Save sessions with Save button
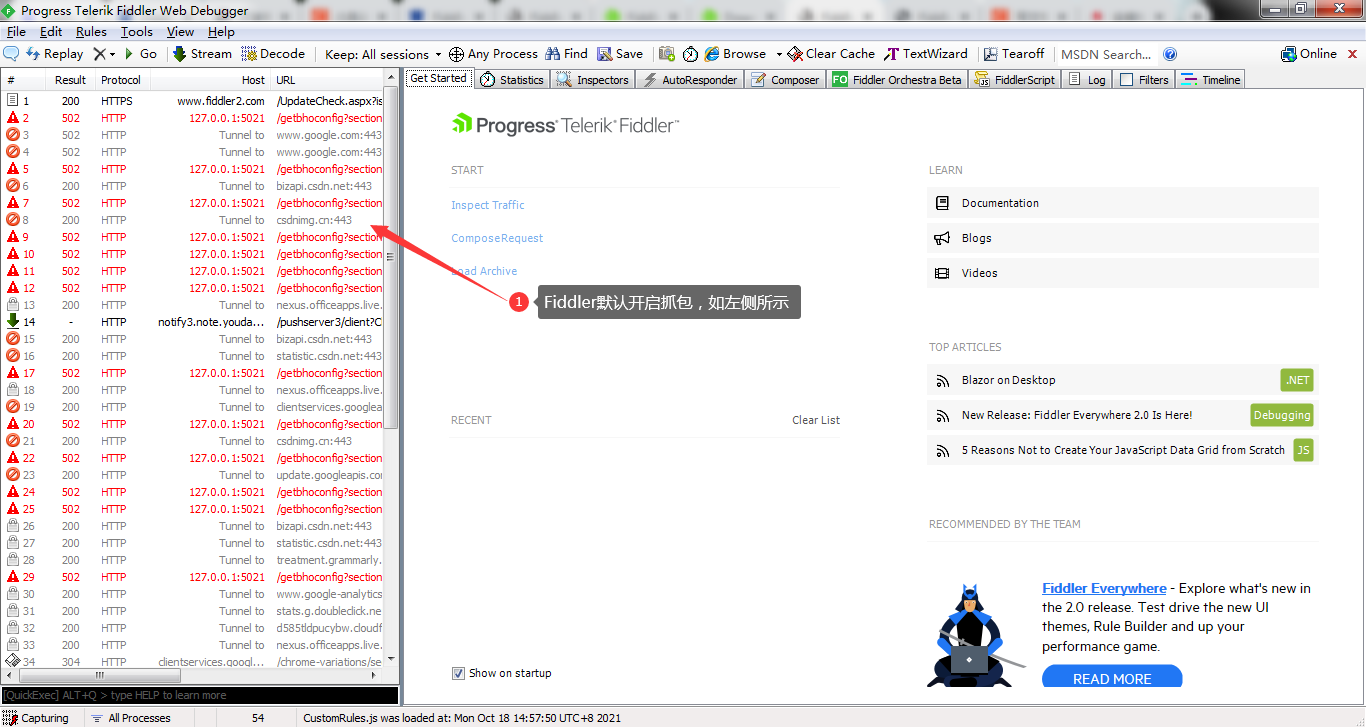The image size is (1366, 728). [x=620, y=54]
